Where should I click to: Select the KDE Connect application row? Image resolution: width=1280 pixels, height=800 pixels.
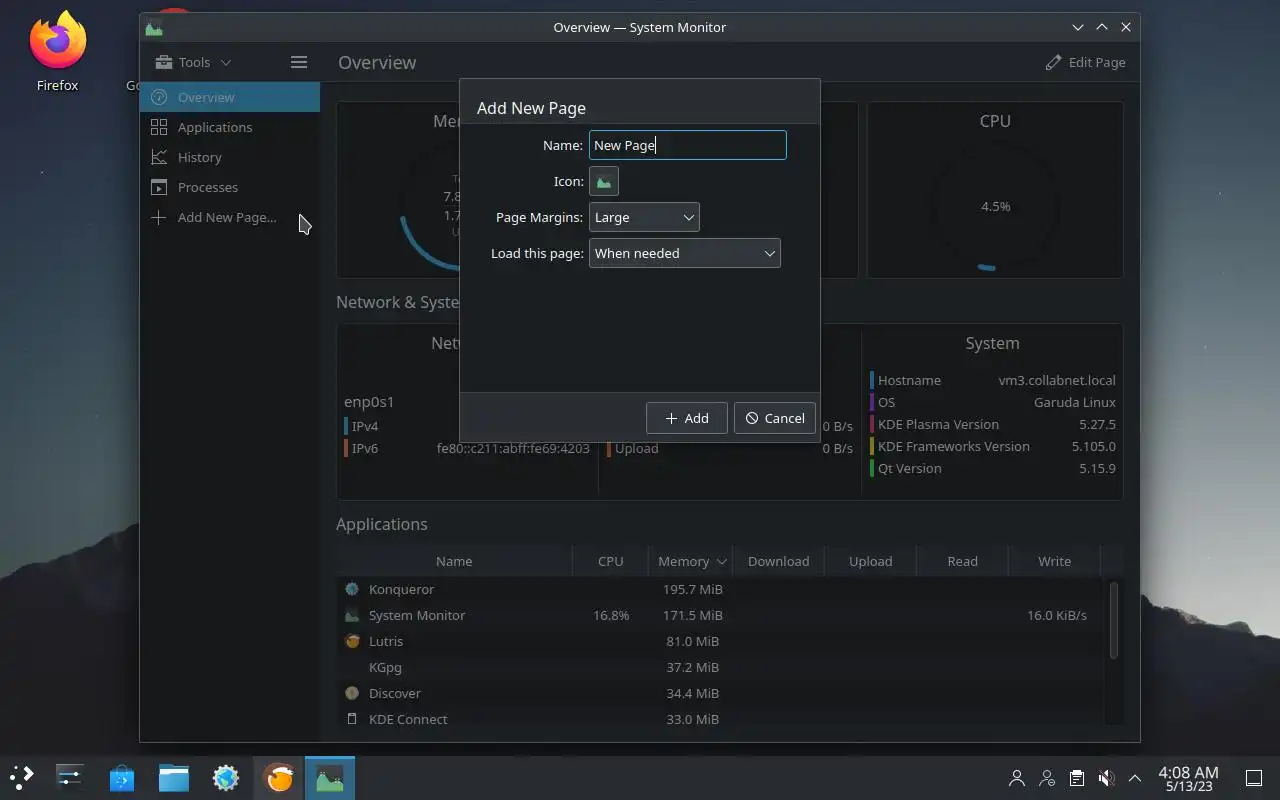point(720,719)
